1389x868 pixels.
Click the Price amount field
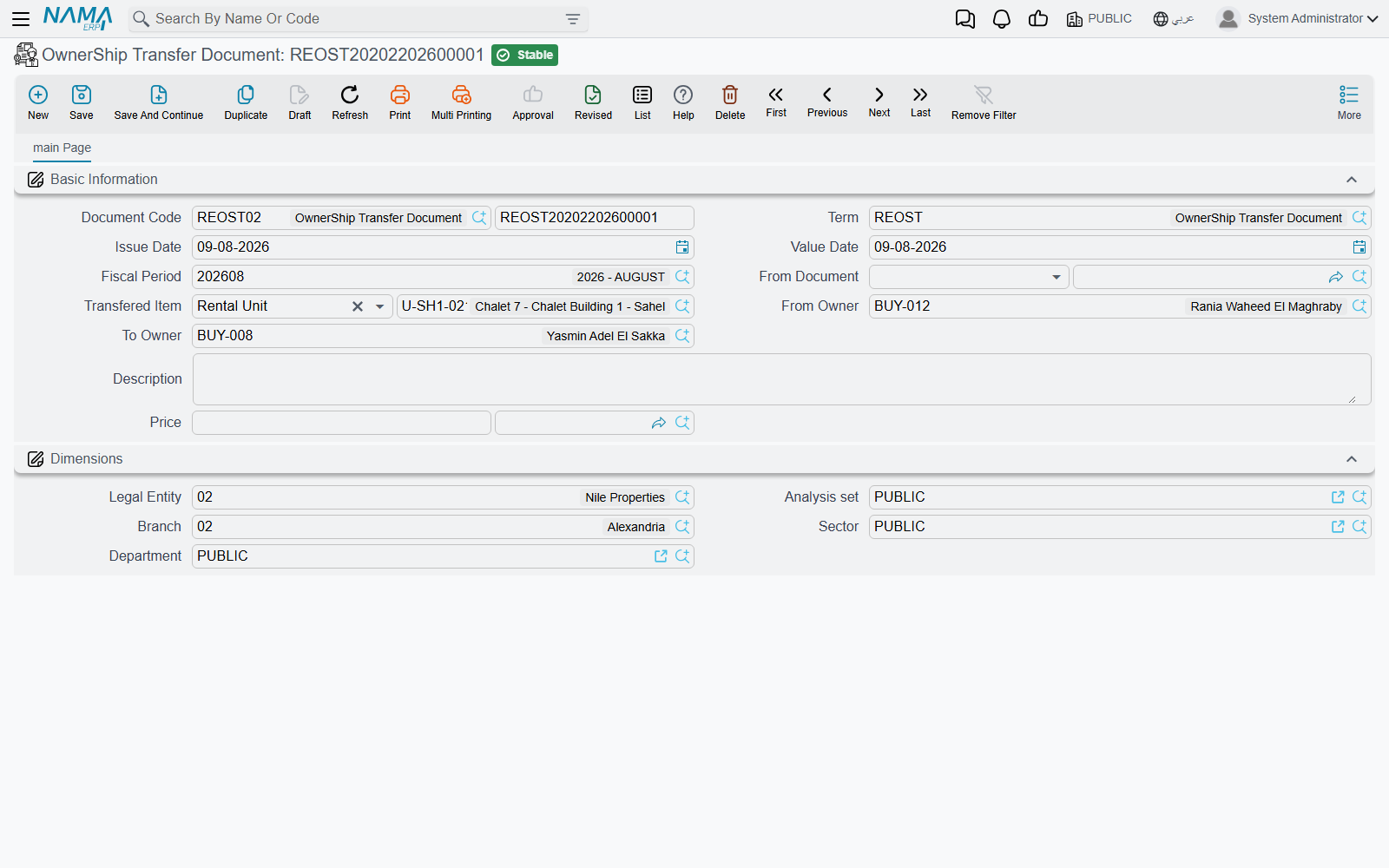[x=341, y=423]
